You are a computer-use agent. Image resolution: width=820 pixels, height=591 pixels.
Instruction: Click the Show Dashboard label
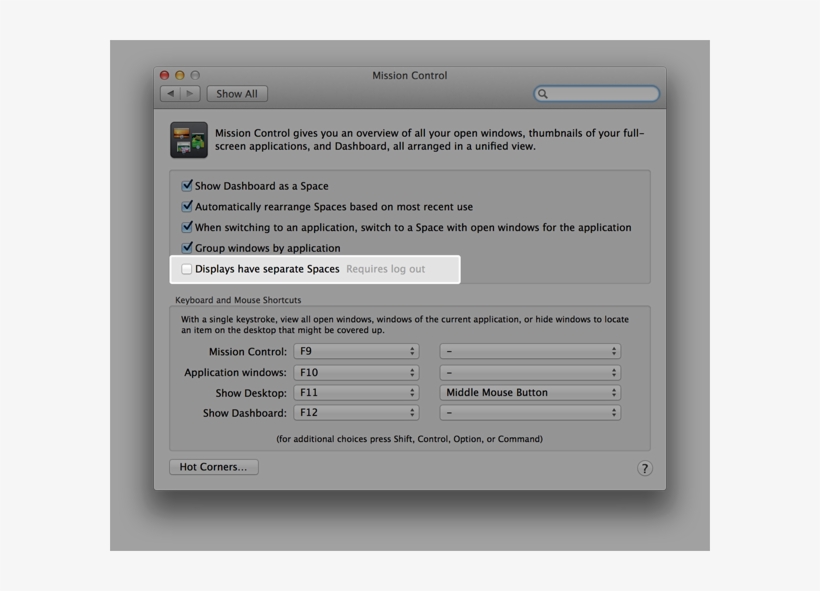245,413
